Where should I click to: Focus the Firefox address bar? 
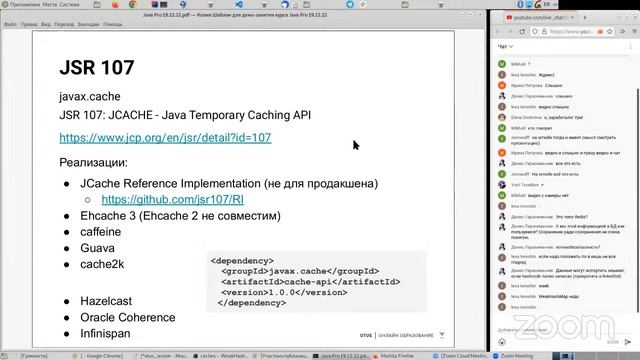[571, 31]
